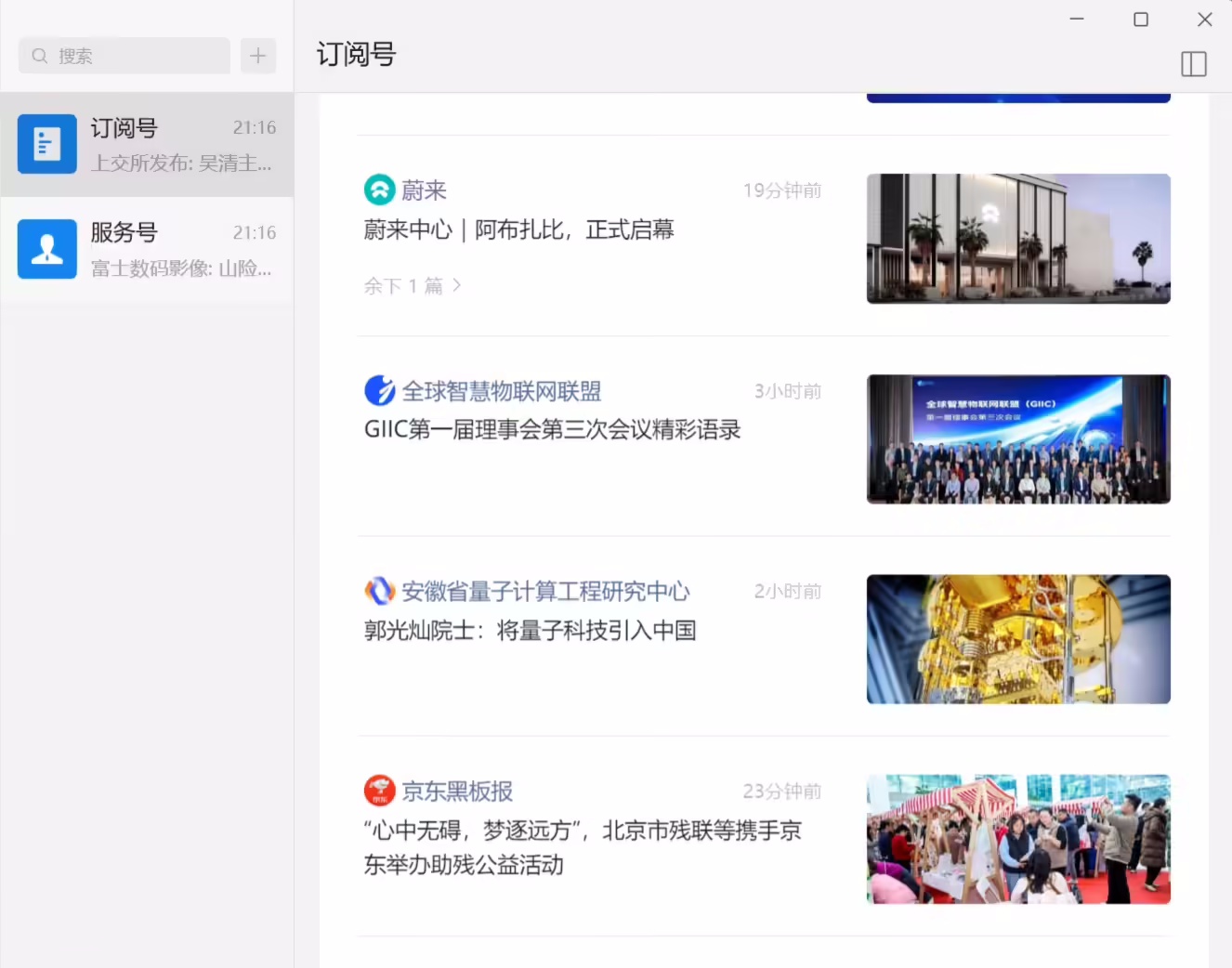Click the golden quantum computer thumbnail
Viewport: 1232px width, 968px height.
click(x=1018, y=639)
